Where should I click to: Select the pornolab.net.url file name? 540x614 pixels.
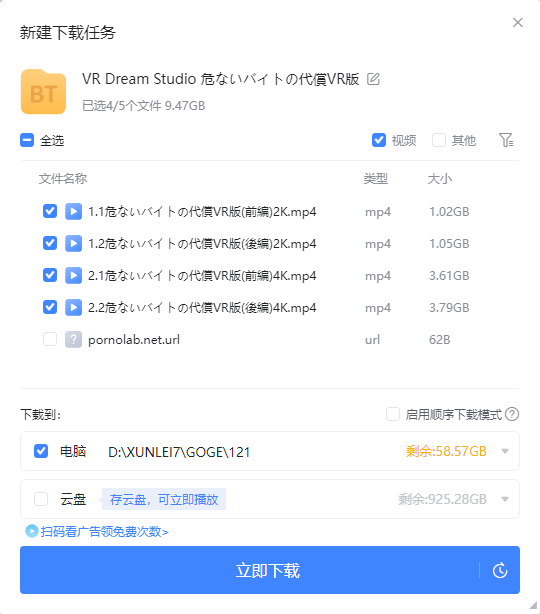(x=134, y=340)
